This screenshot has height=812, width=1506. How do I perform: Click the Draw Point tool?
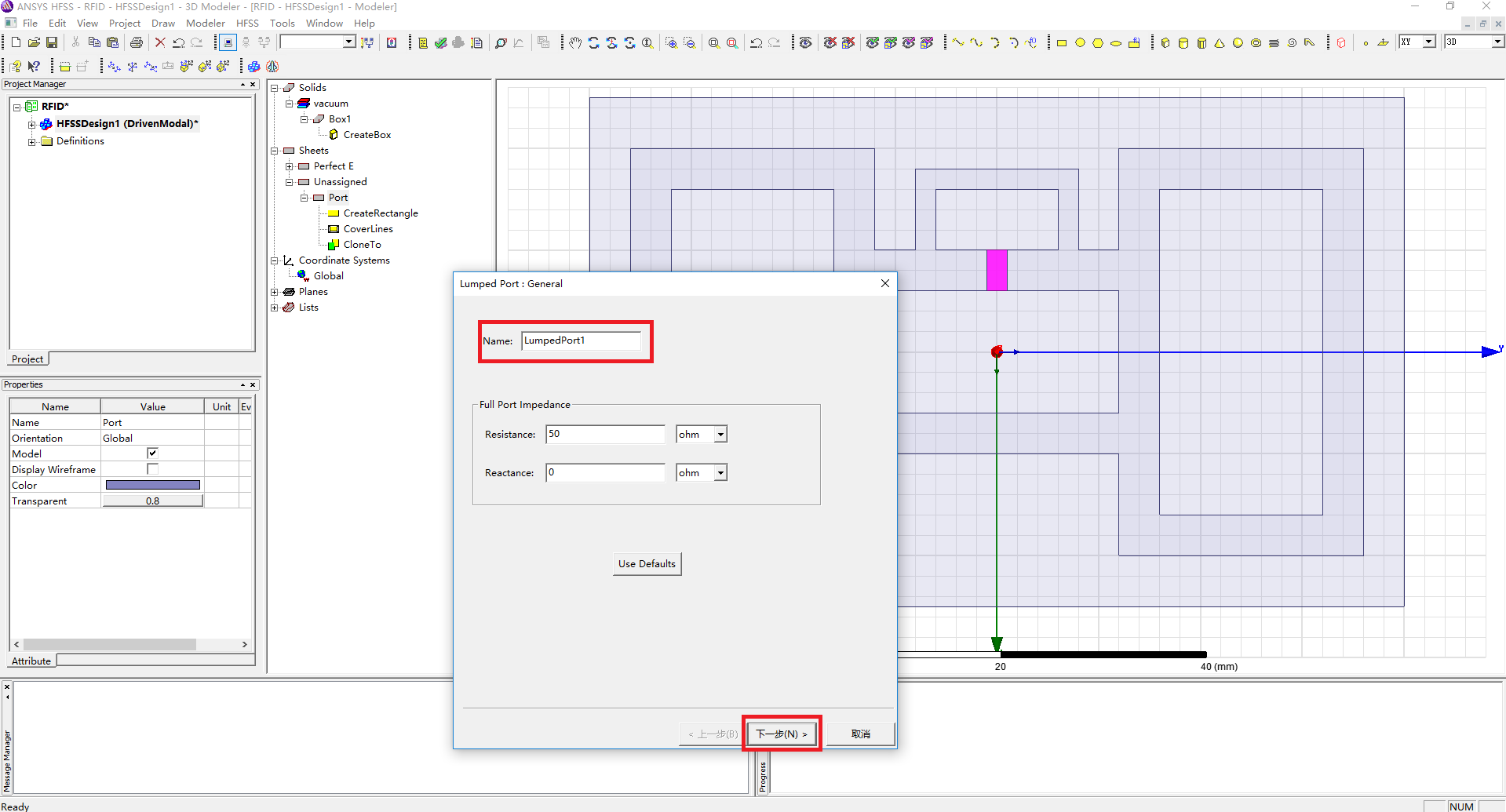tap(1366, 42)
